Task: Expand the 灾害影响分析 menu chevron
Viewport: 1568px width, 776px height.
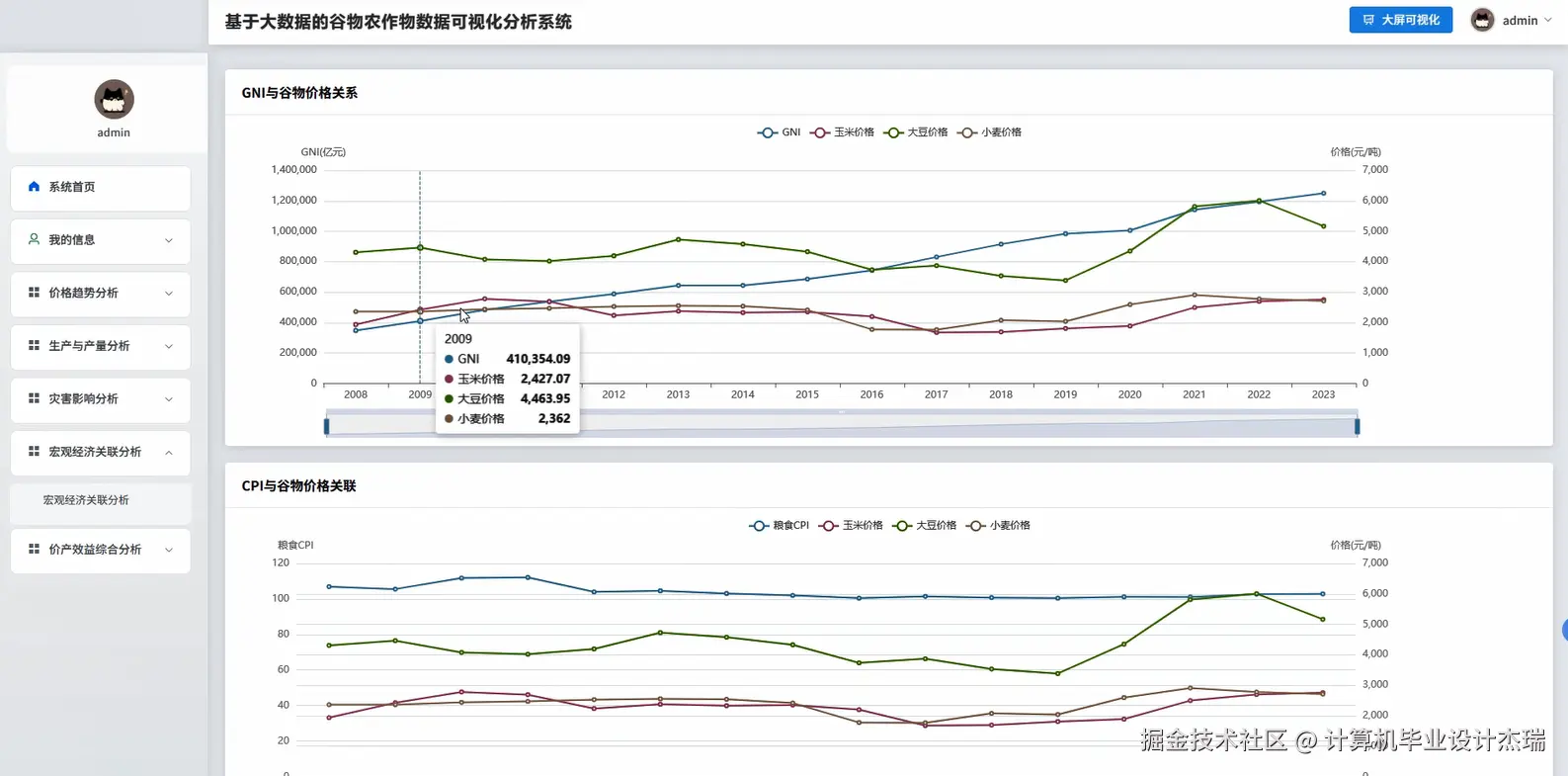Action: pos(169,399)
